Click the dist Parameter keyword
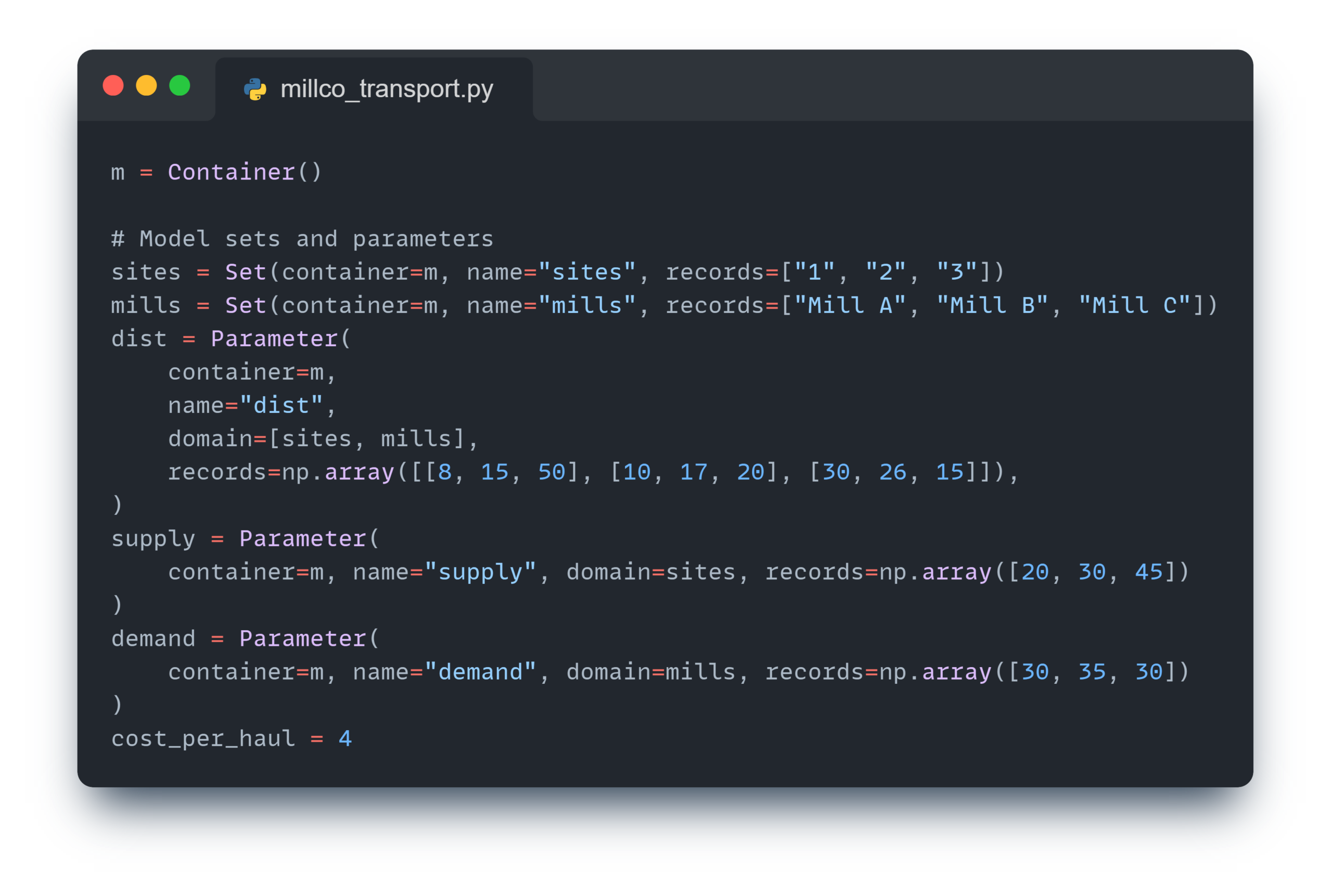 pos(274,339)
